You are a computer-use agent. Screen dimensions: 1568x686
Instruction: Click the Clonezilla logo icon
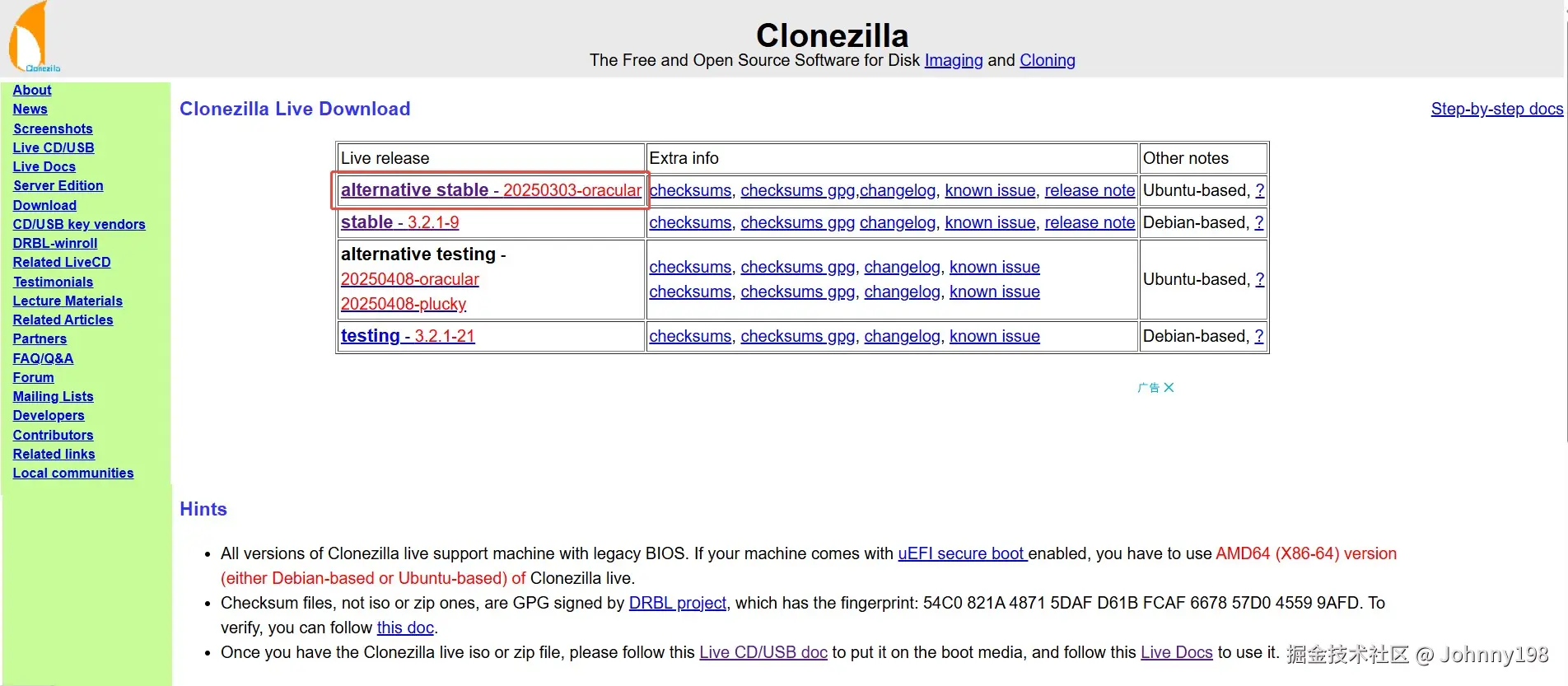pyautogui.click(x=33, y=38)
